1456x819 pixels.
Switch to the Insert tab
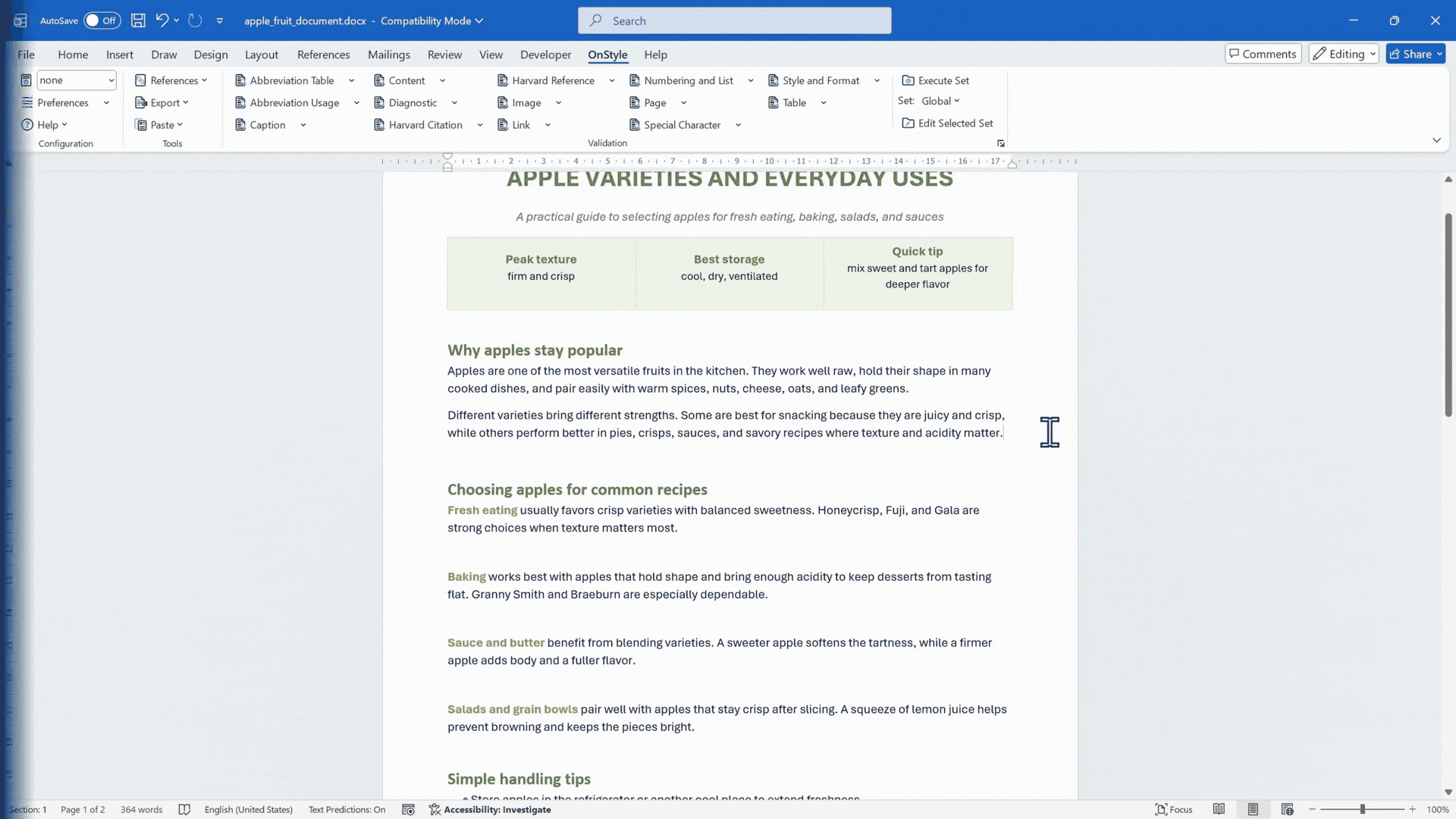pyautogui.click(x=120, y=55)
